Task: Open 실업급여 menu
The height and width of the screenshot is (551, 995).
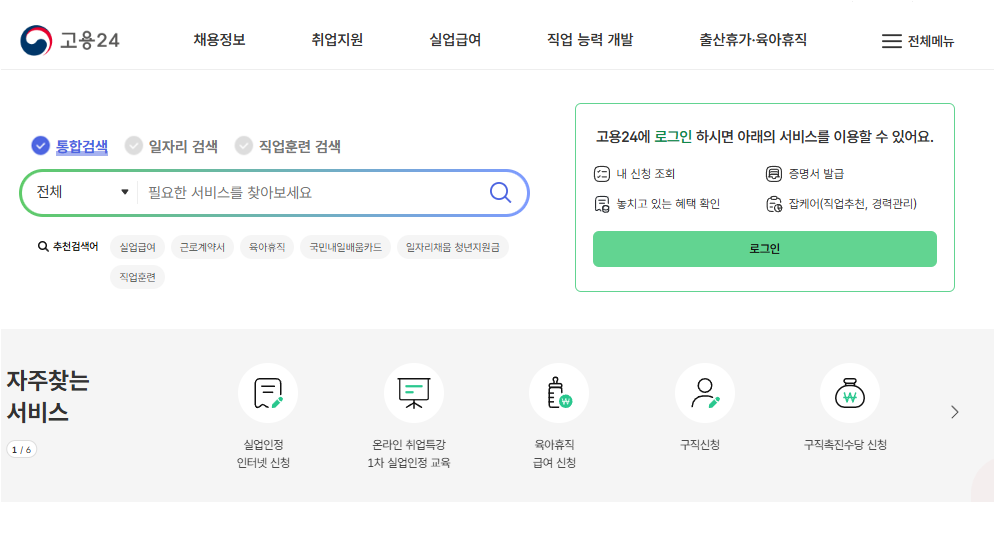Action: click(455, 40)
